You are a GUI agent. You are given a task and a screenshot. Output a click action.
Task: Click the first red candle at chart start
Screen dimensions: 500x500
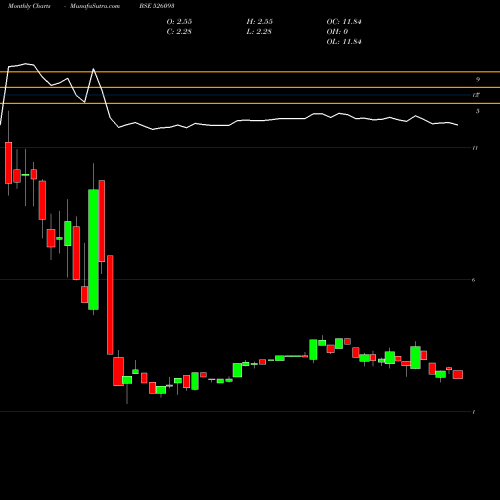coord(8,163)
